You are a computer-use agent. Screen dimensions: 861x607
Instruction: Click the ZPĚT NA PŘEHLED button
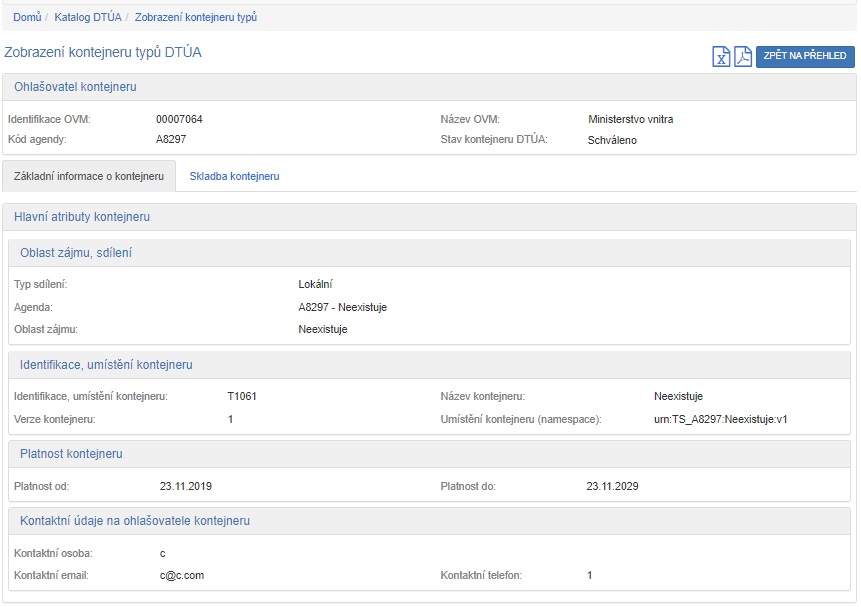[x=805, y=56]
